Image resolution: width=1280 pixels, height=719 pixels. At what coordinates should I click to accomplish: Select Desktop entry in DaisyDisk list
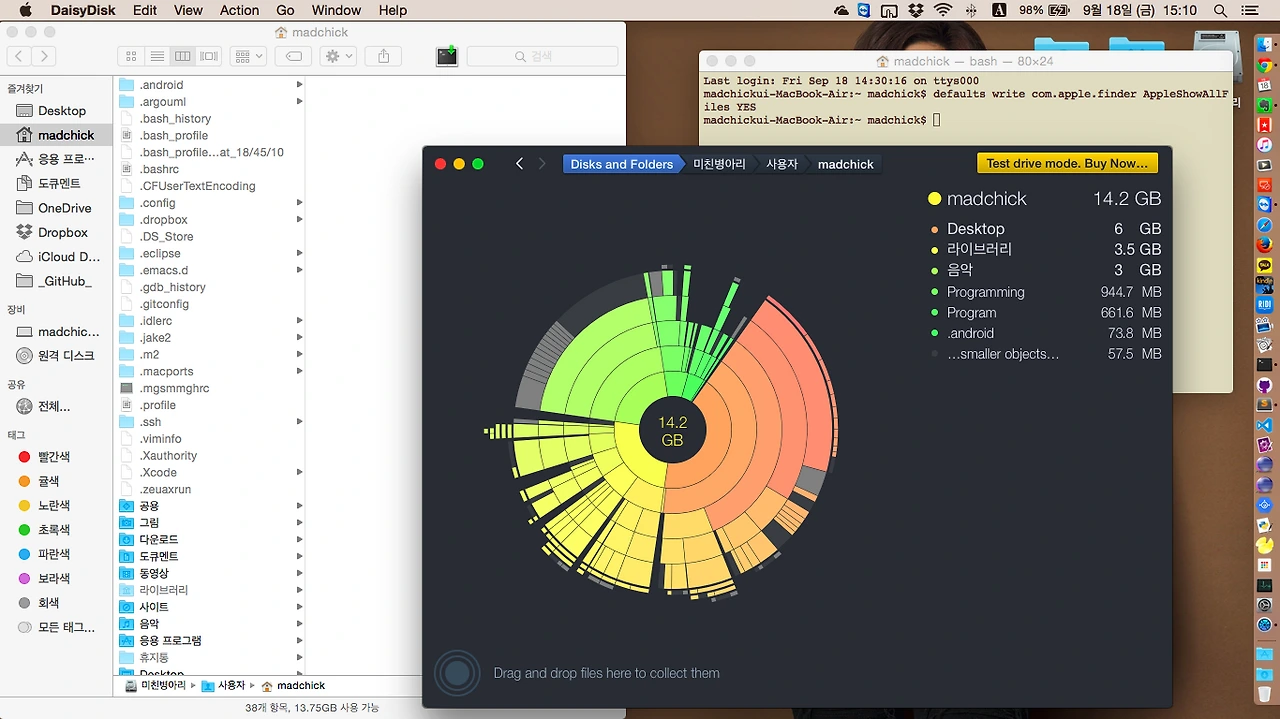(x=1045, y=229)
